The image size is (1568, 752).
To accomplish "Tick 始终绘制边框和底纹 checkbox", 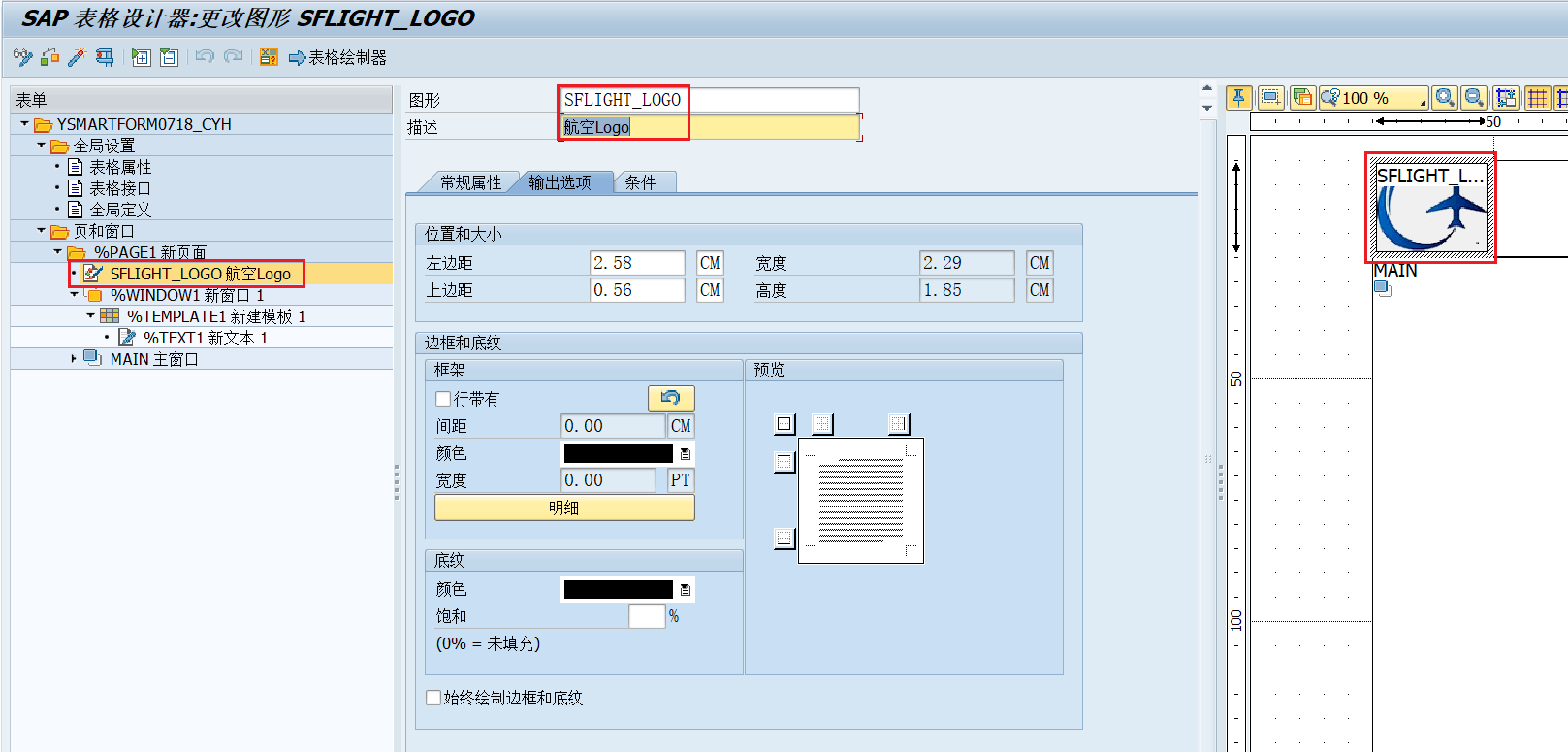I will point(433,698).
